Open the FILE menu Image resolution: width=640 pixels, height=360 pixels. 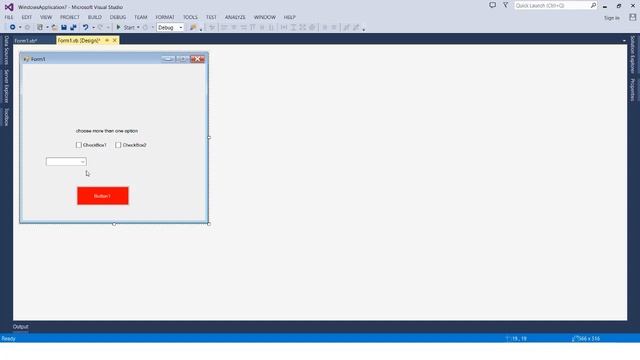coord(9,17)
